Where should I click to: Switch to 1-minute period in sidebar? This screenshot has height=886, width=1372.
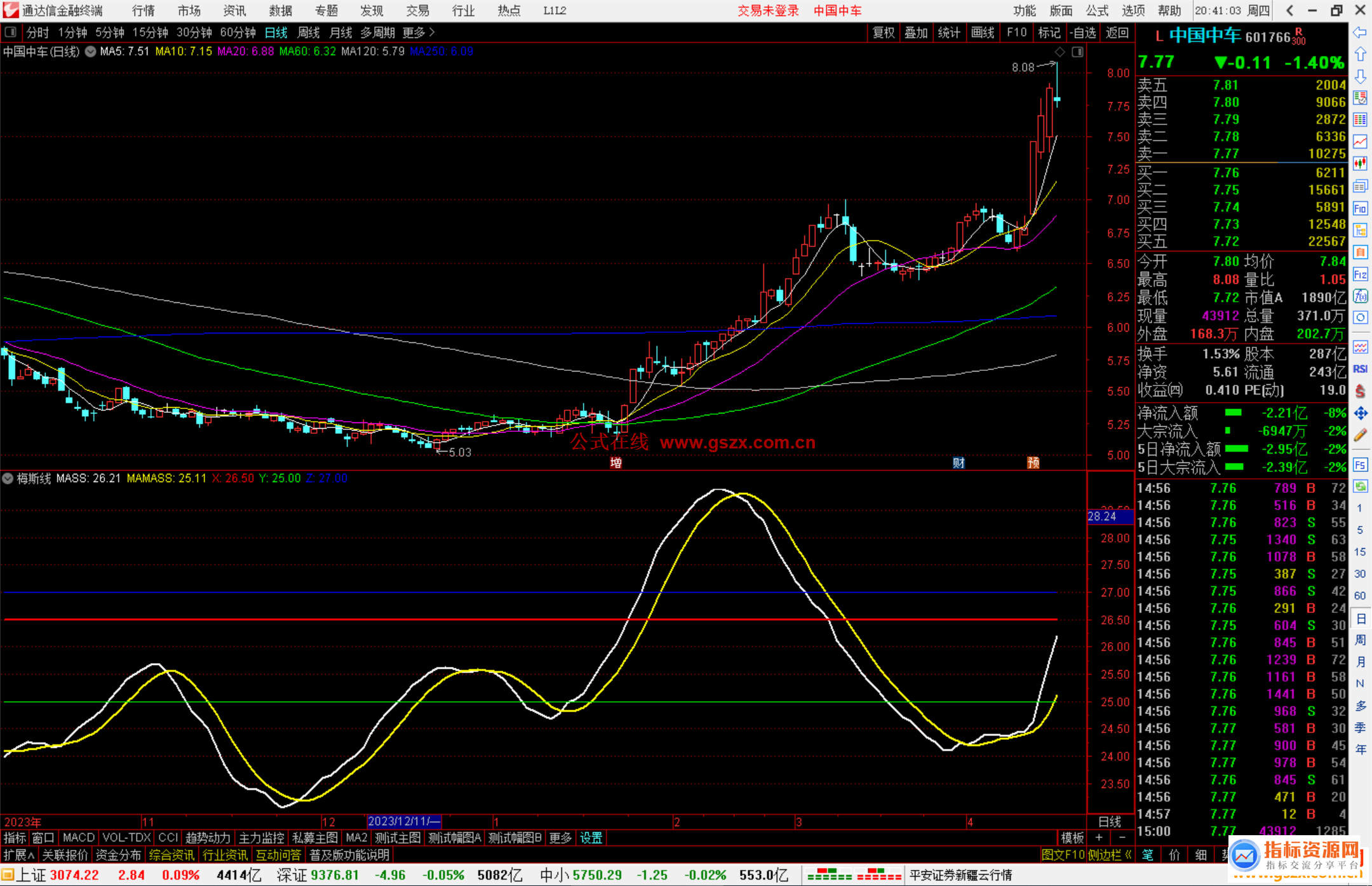coord(1359,508)
